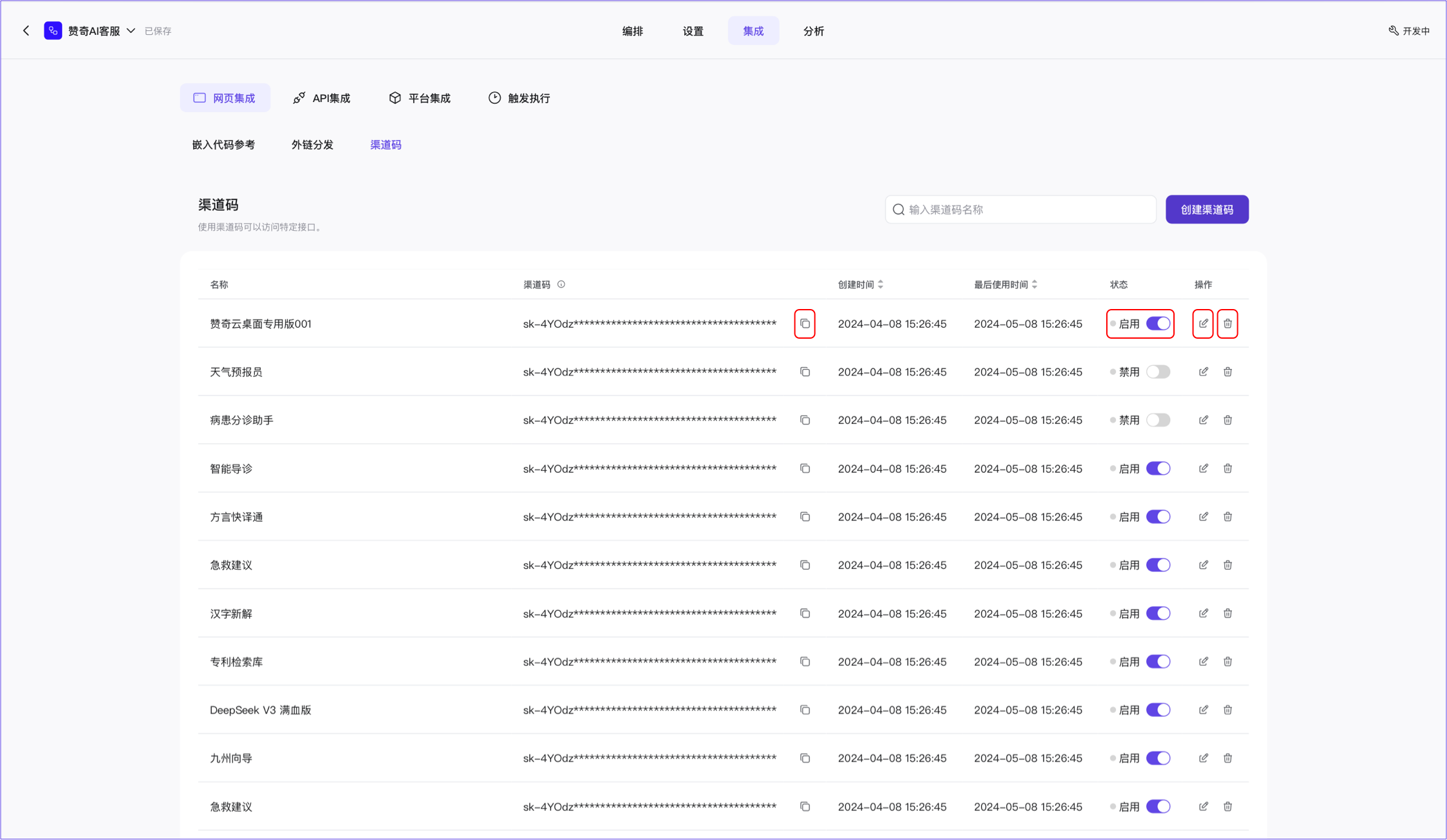Turn off 九州向导 status switch
1447x840 pixels.
coord(1157,758)
